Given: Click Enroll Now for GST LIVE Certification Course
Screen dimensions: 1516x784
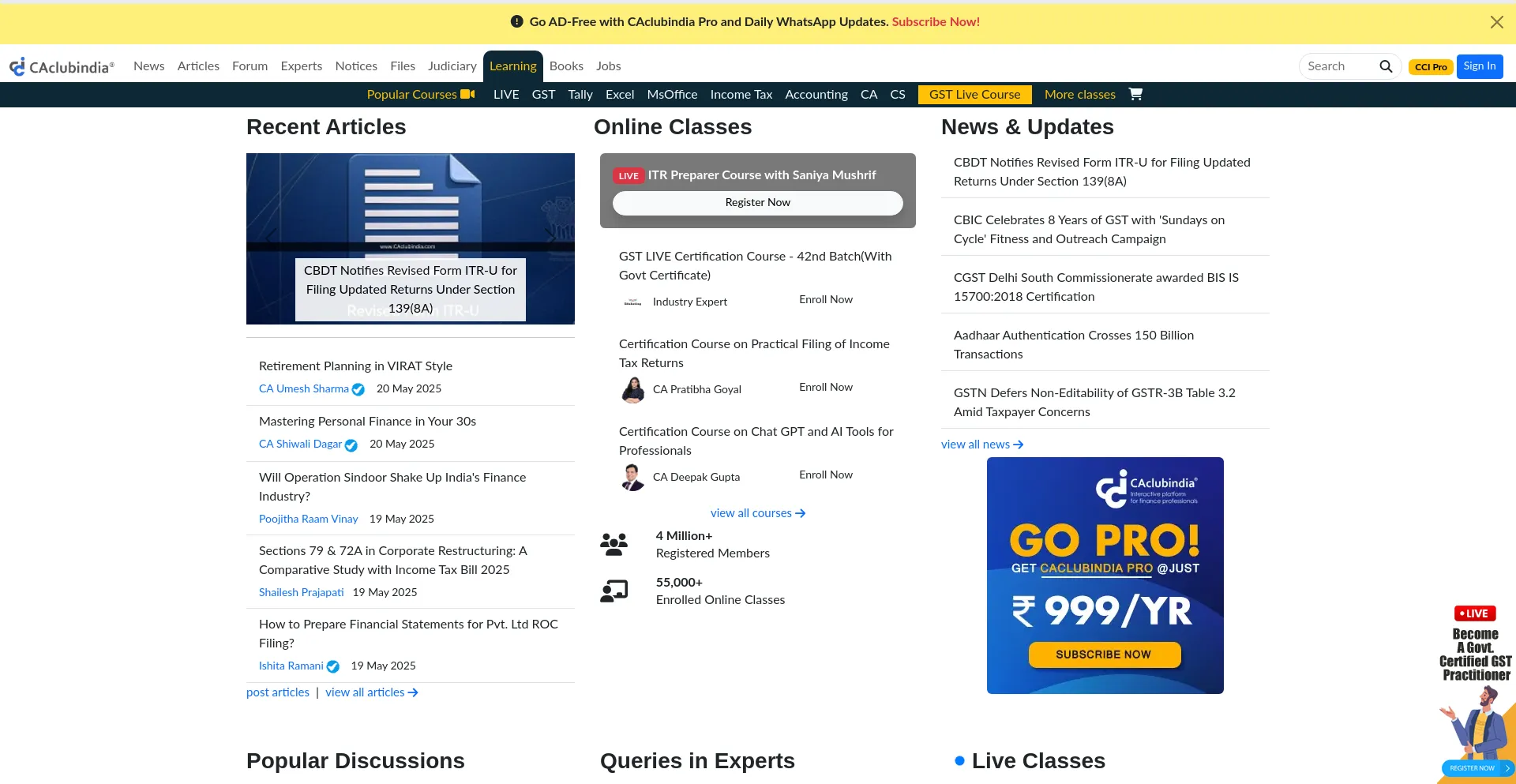Looking at the screenshot, I should point(826,300).
